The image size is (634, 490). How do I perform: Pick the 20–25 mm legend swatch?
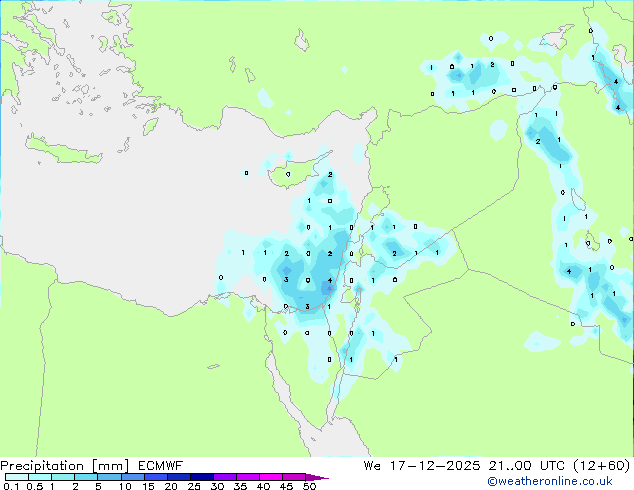[x=179, y=477]
